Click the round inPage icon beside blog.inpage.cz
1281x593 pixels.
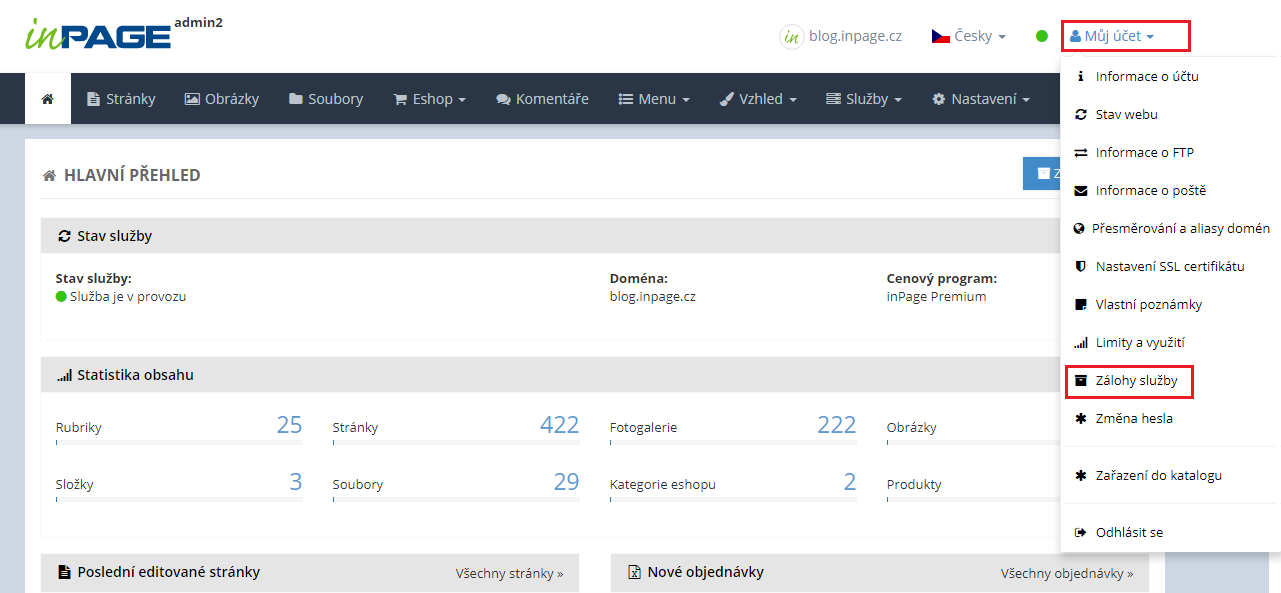point(791,36)
